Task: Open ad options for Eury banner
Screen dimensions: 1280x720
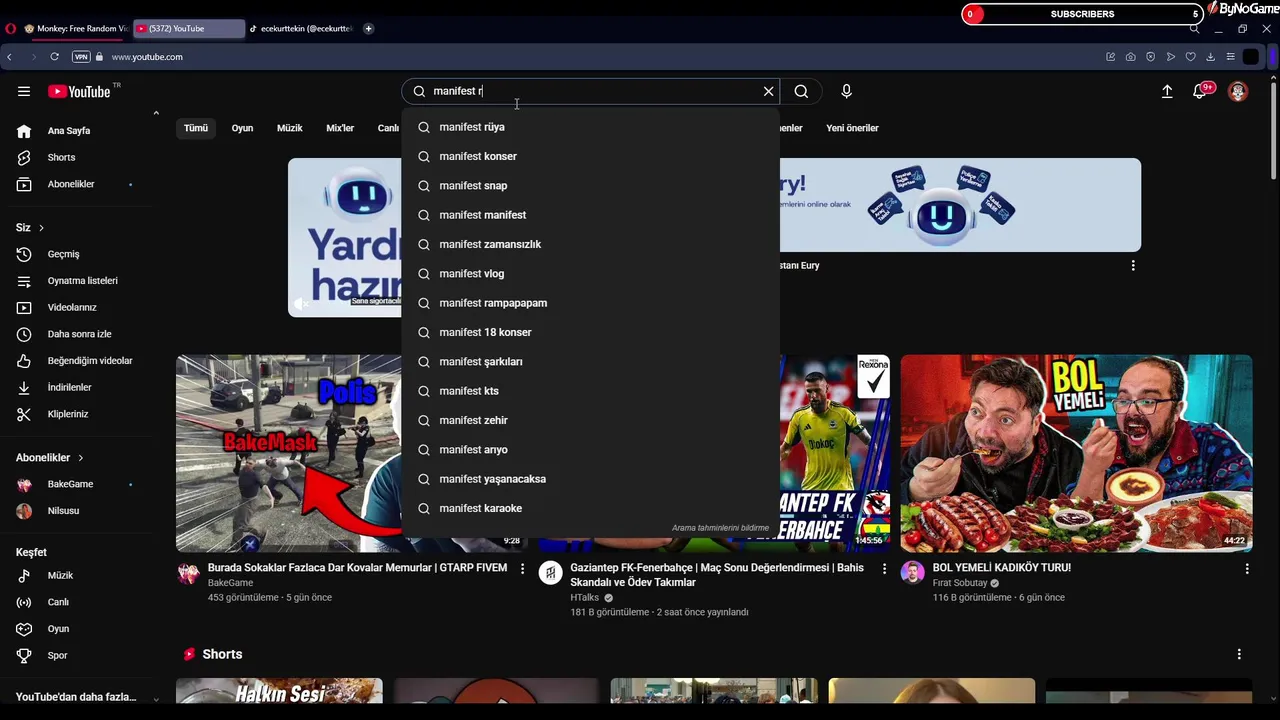Action: (1133, 266)
